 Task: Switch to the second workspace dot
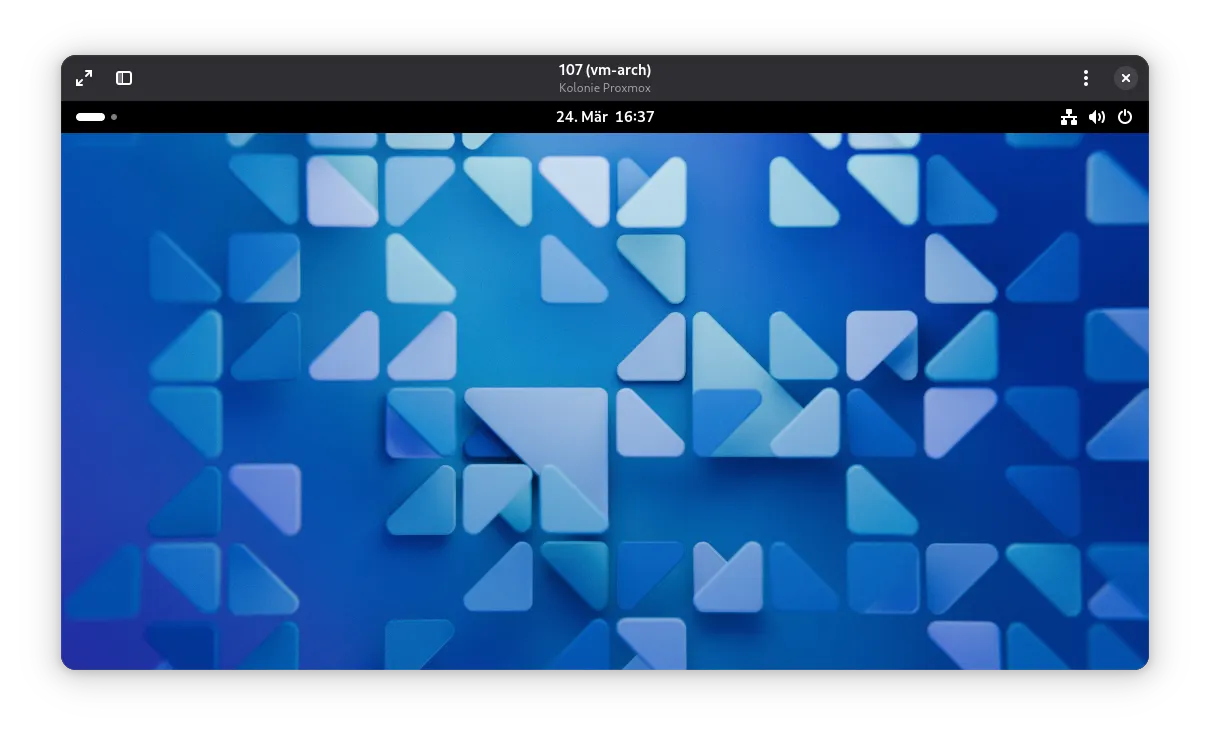pyautogui.click(x=114, y=117)
